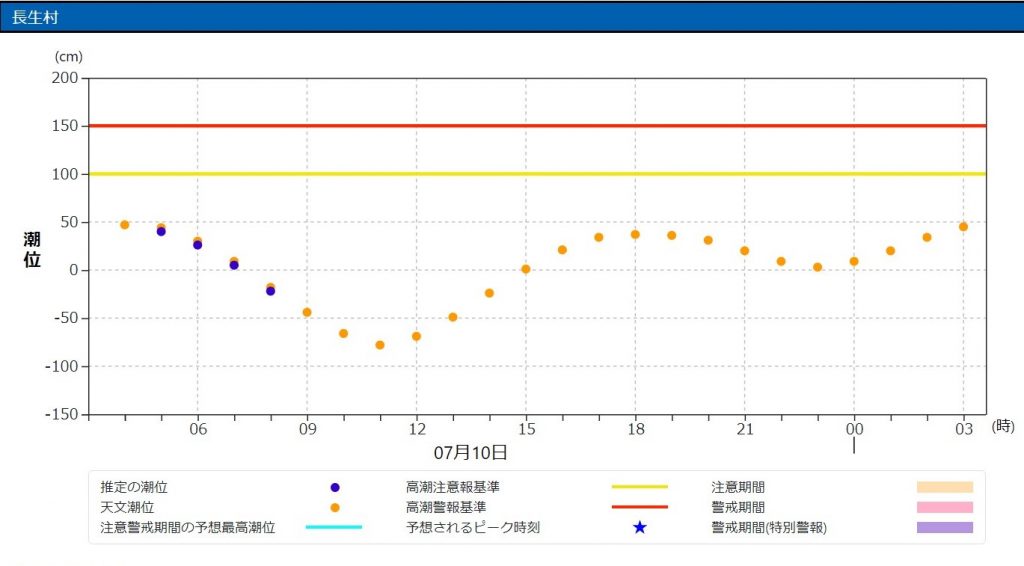Click the legend label 予想されるピーク時刻
The image size is (1024, 566).
click(473, 527)
